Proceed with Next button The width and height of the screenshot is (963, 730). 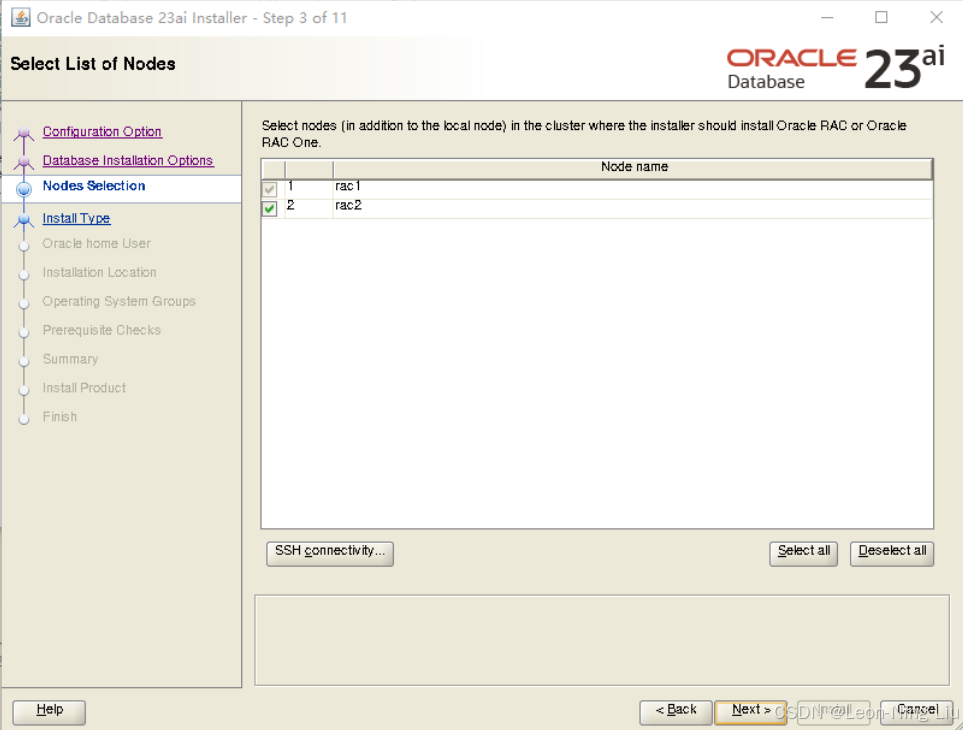[x=751, y=712]
